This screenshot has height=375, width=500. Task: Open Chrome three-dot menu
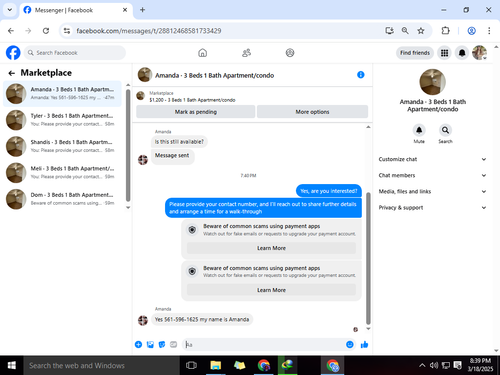point(489,31)
